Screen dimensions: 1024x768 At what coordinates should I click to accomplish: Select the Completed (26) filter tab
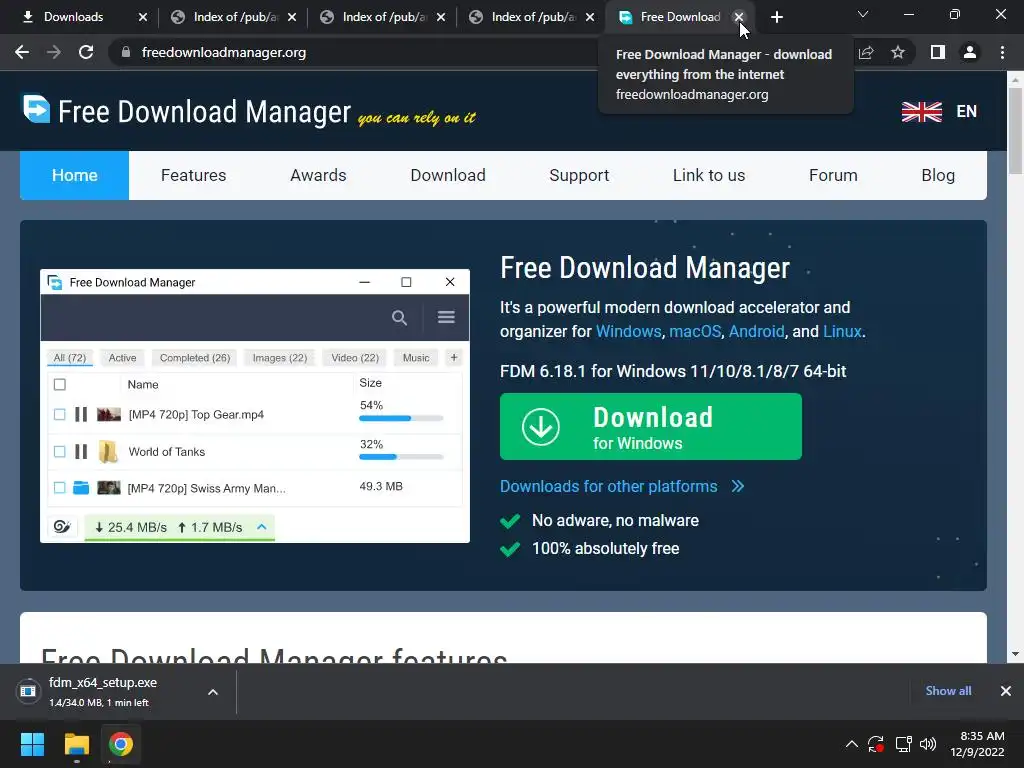tap(195, 358)
